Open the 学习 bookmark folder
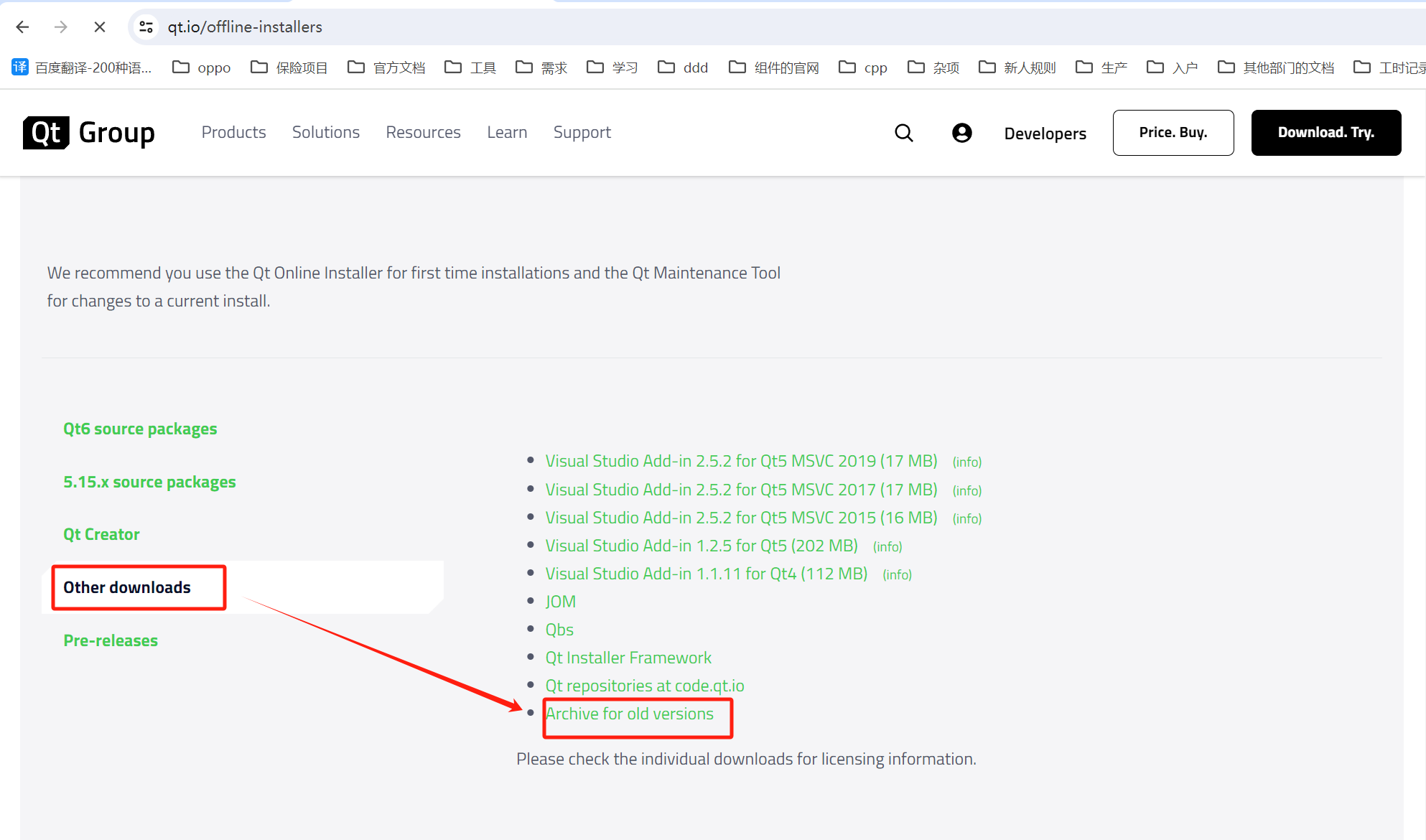Image resolution: width=1426 pixels, height=840 pixels. [x=612, y=67]
